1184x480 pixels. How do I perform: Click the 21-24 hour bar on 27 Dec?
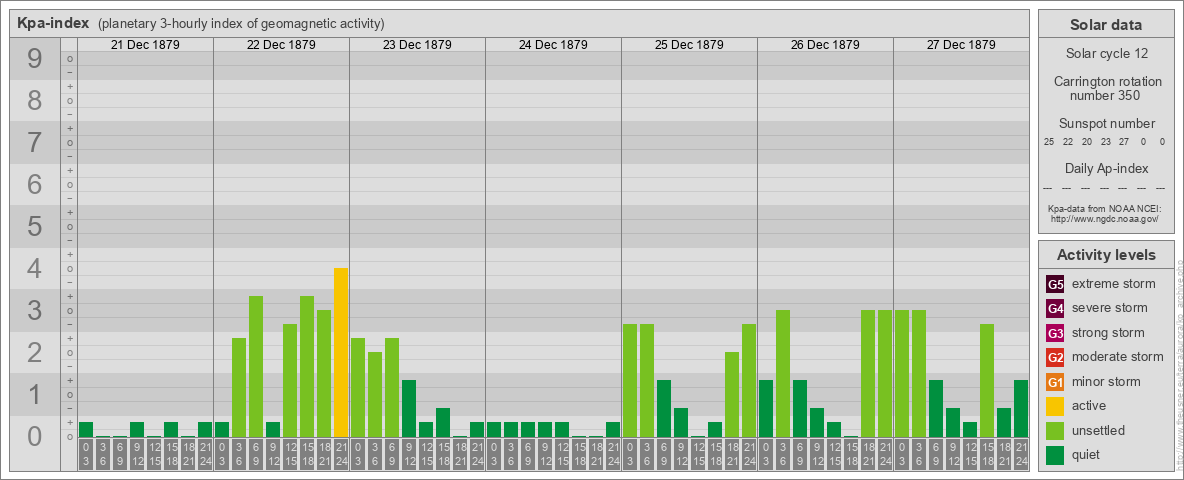[1020, 408]
